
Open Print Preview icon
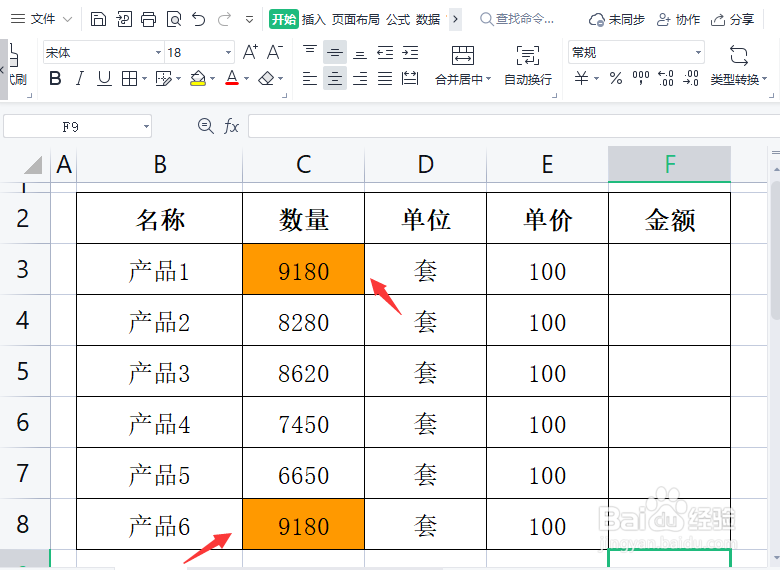(174, 19)
